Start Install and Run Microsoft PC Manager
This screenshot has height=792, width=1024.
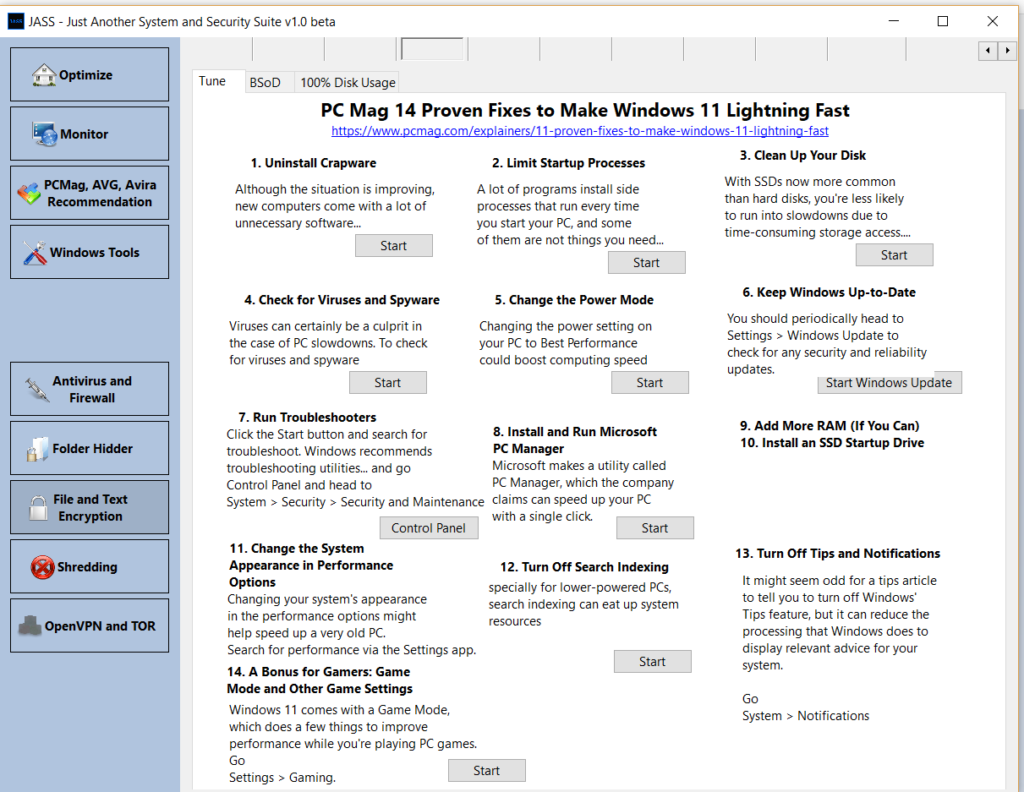pyautogui.click(x=655, y=528)
